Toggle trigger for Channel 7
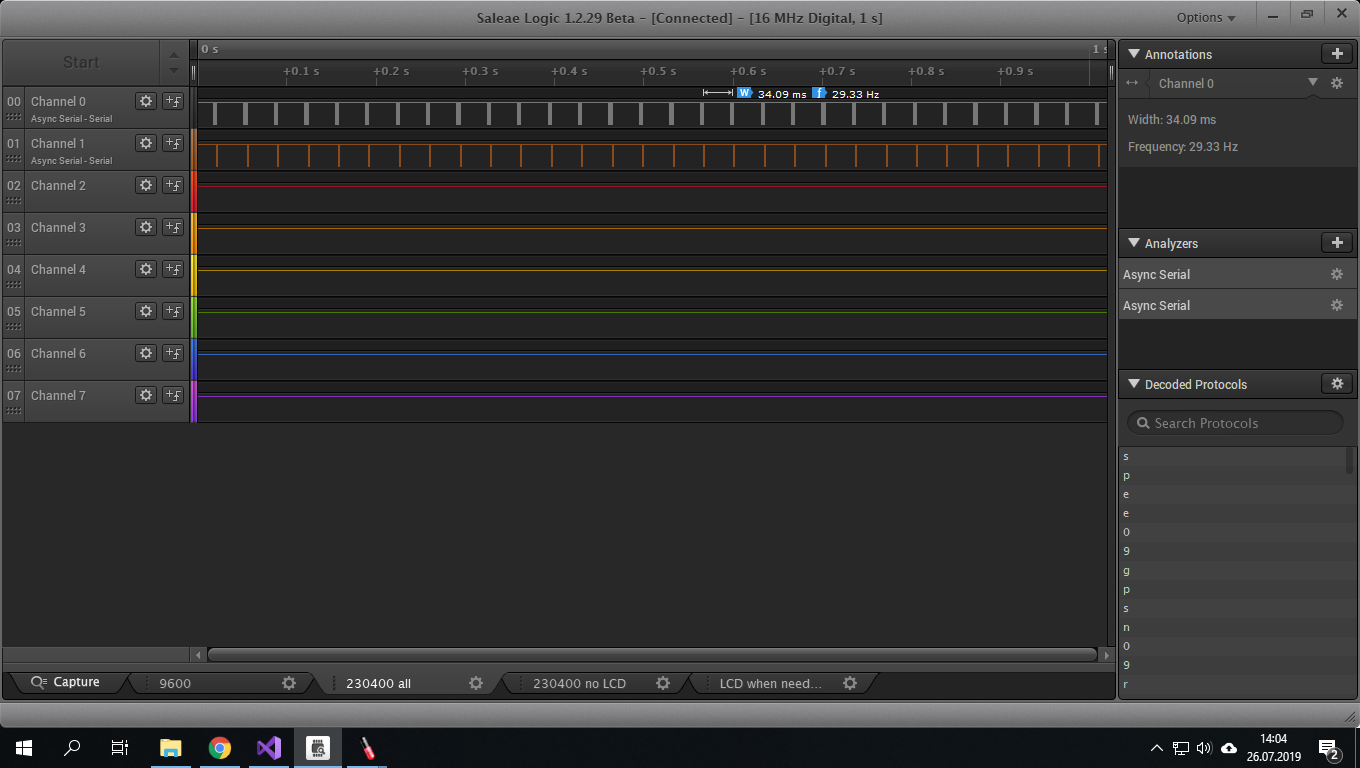Image resolution: width=1360 pixels, height=768 pixels. click(x=173, y=395)
